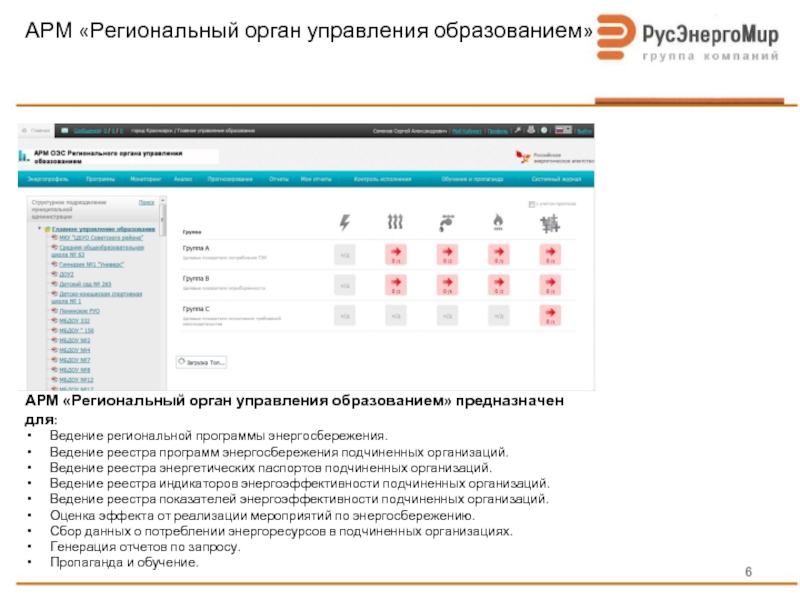Open Группа B water red arrow indicator
This screenshot has height=600, width=800.
[x=447, y=285]
